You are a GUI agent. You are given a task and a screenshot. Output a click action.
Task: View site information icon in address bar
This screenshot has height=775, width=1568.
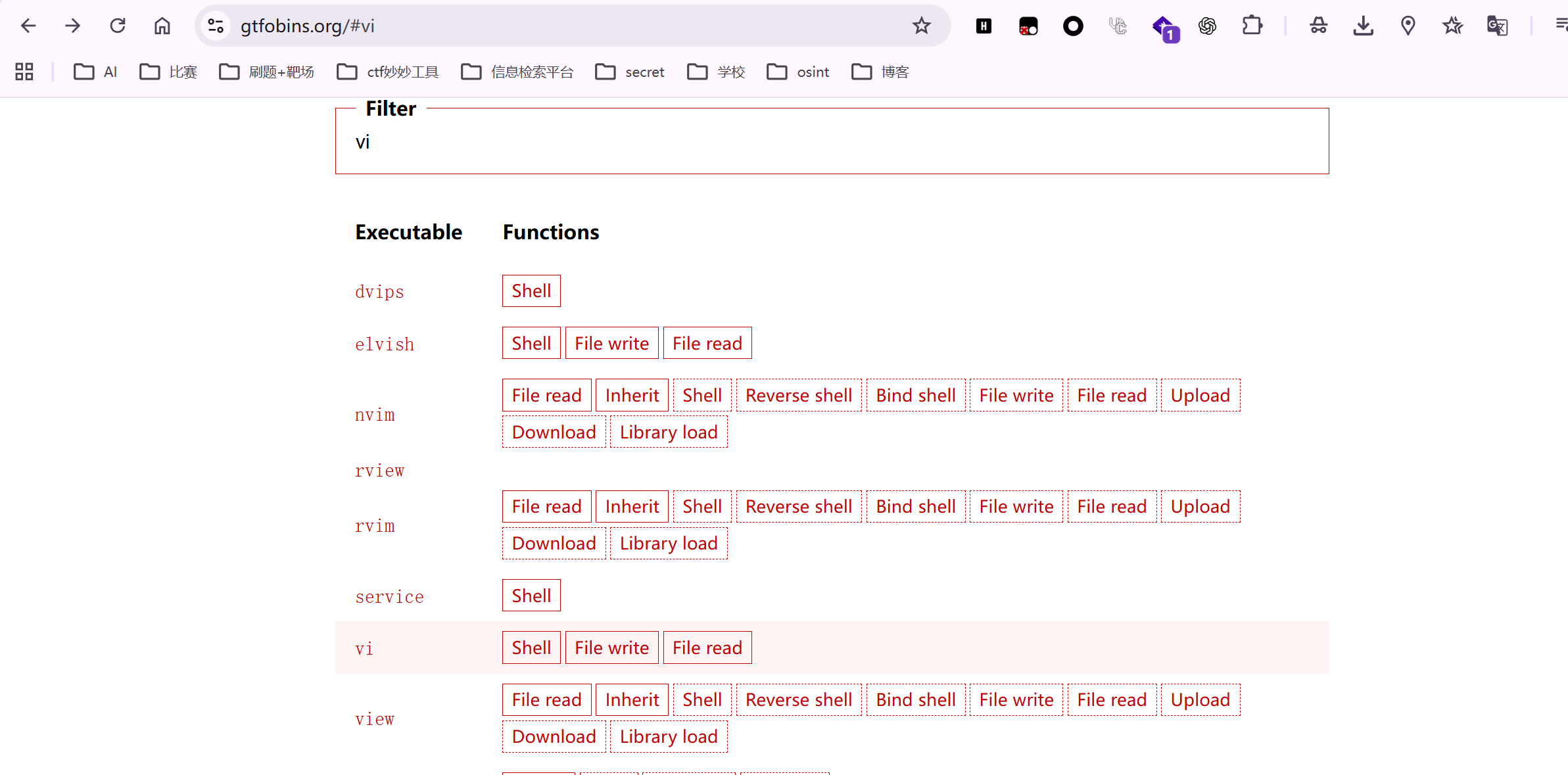216,26
